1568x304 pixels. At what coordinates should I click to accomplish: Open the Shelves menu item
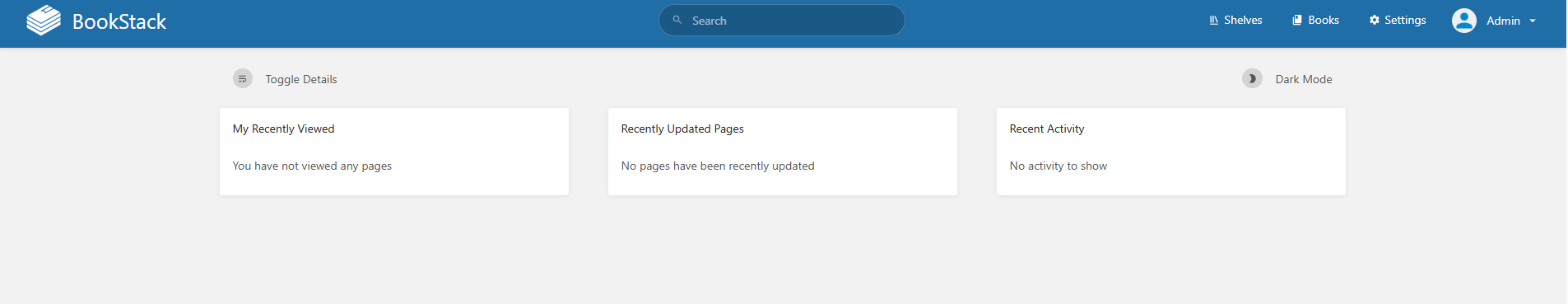pyautogui.click(x=1235, y=20)
